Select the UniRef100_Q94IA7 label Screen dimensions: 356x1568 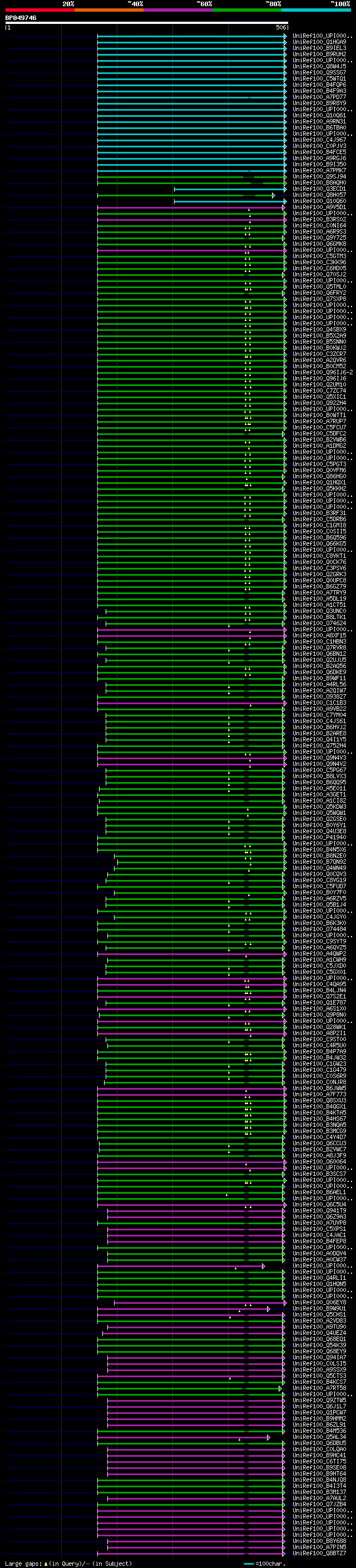coord(319,1358)
